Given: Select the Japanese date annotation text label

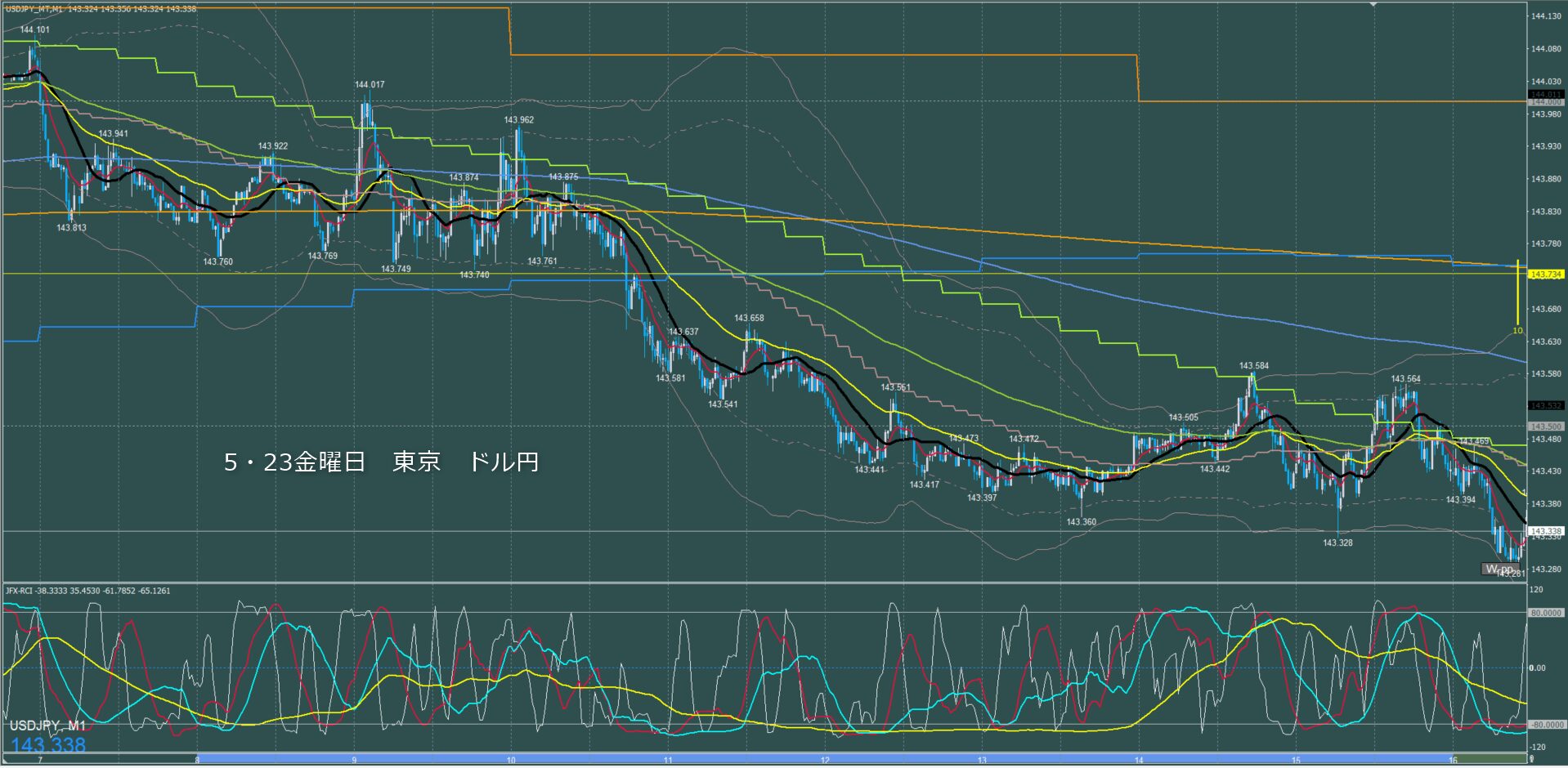Looking at the screenshot, I should tap(382, 462).
